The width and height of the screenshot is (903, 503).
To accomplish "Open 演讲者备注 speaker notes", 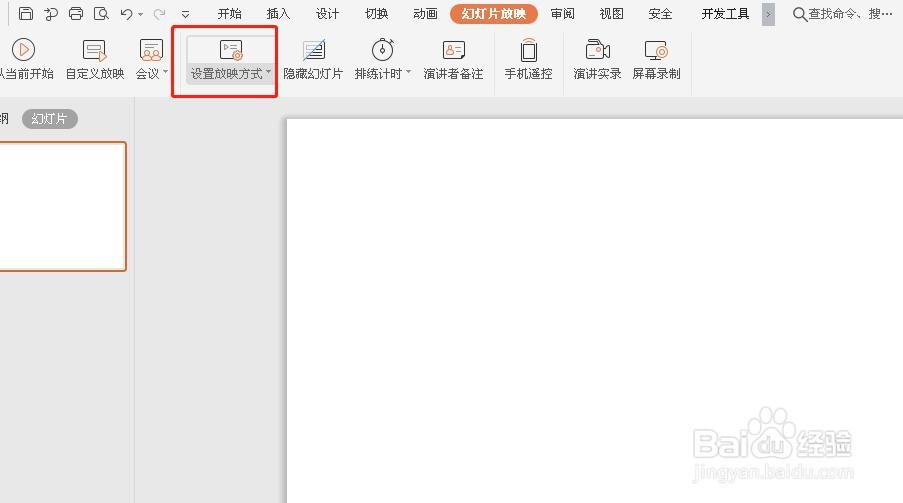I will pyautogui.click(x=453, y=59).
